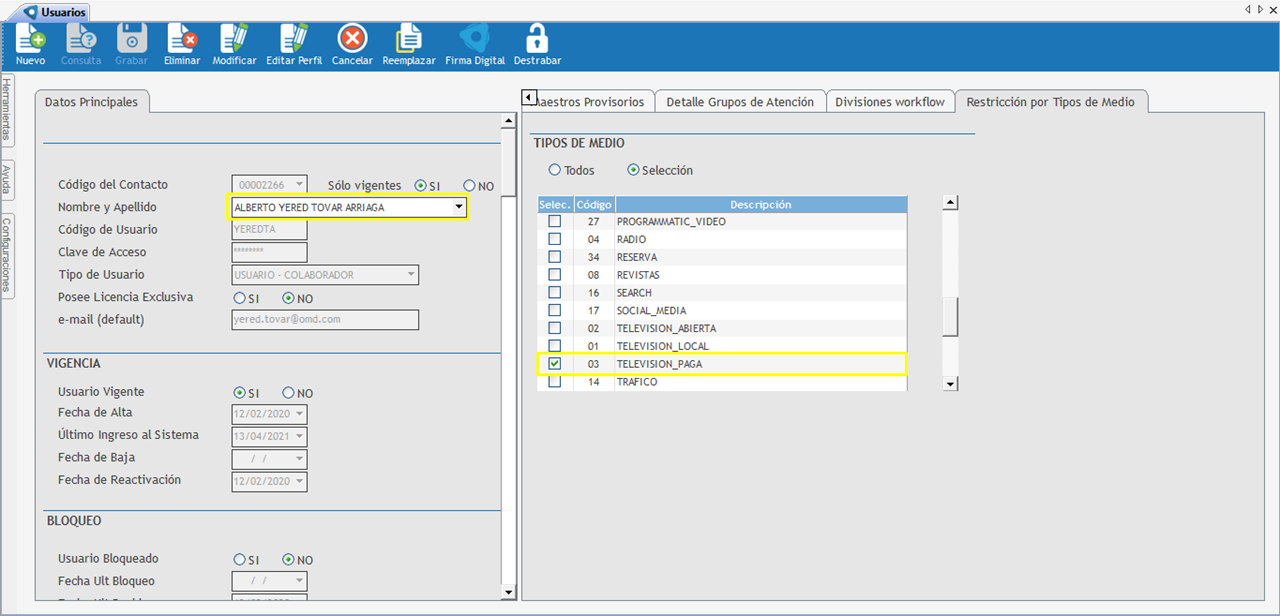Open the Firma Digital tool
This screenshot has height=616, width=1280.
click(x=475, y=40)
